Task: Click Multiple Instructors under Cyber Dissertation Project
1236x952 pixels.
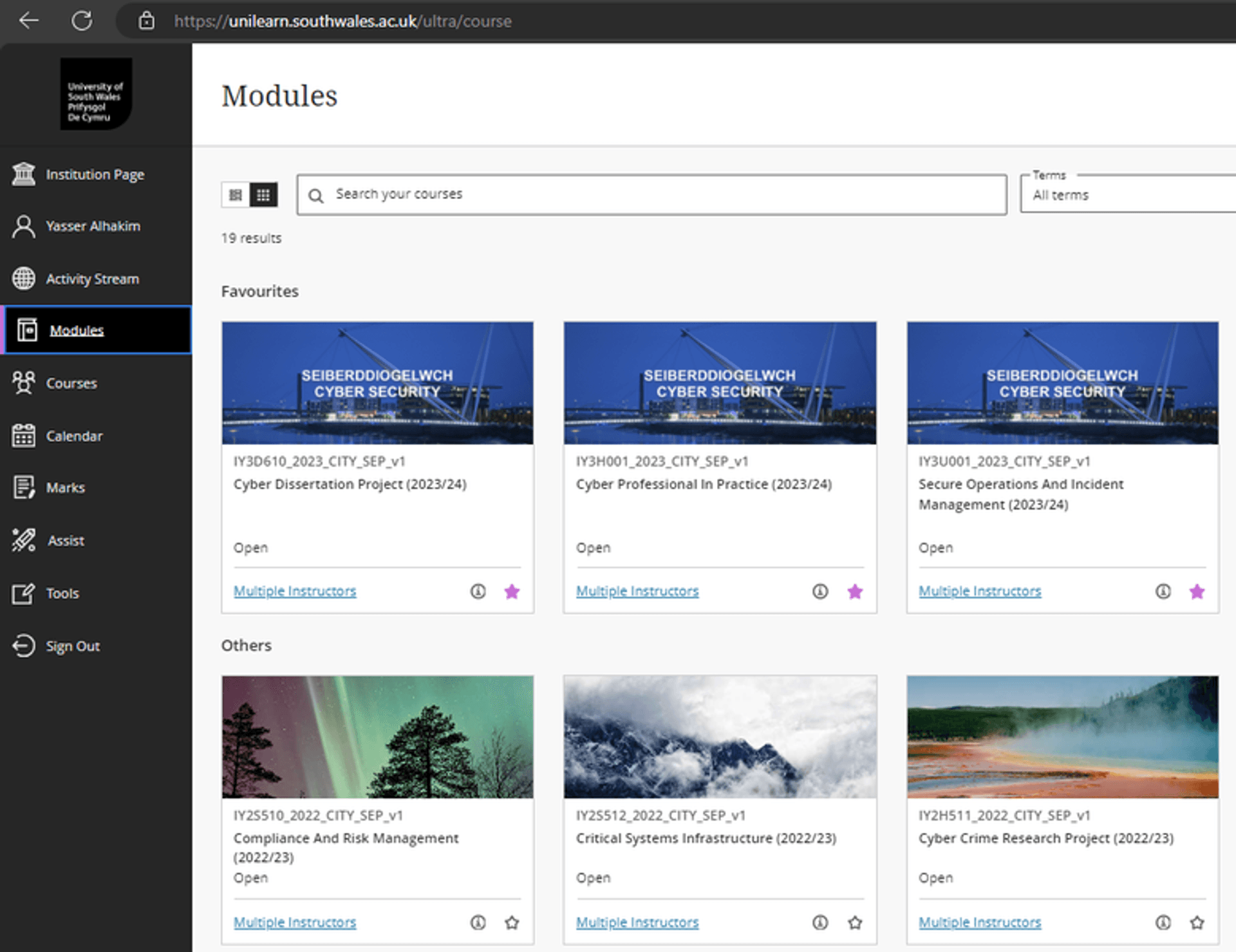Action: [295, 591]
